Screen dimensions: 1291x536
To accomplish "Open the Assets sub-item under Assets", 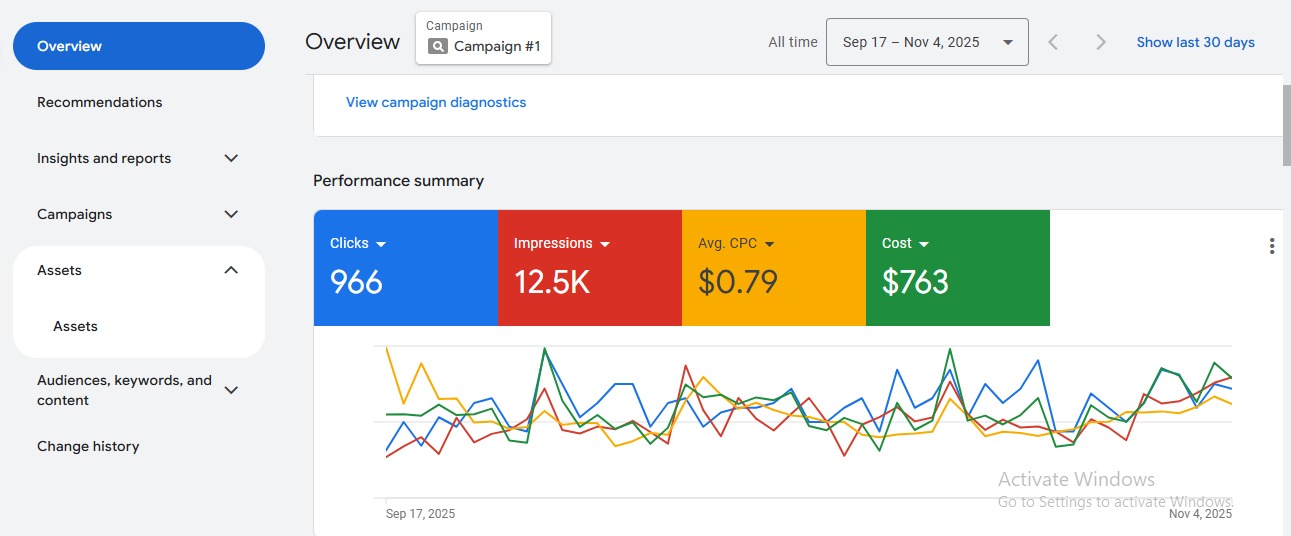I will 75,326.
